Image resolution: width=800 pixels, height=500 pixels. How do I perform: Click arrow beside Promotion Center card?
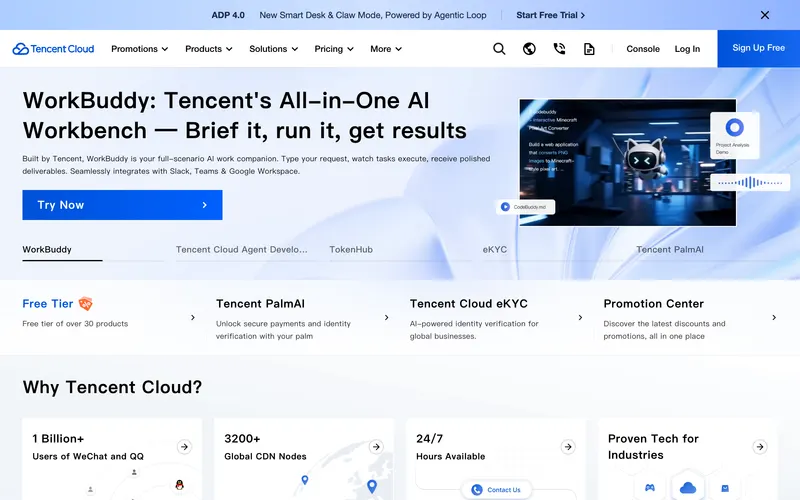(774, 317)
